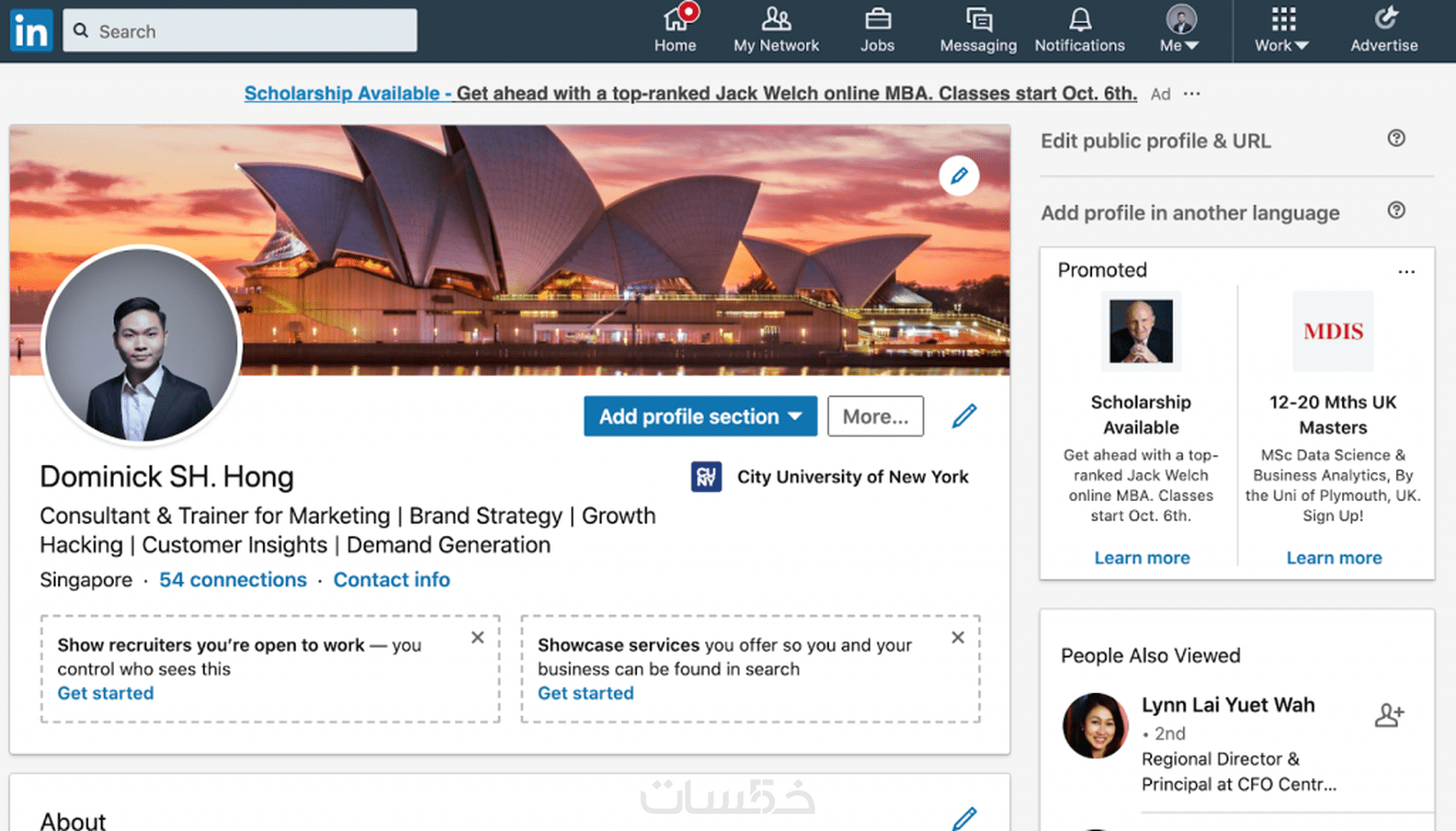Screen dimensions: 1456x831
Task: Click the MDIS promoted thumbnail
Action: click(1333, 332)
